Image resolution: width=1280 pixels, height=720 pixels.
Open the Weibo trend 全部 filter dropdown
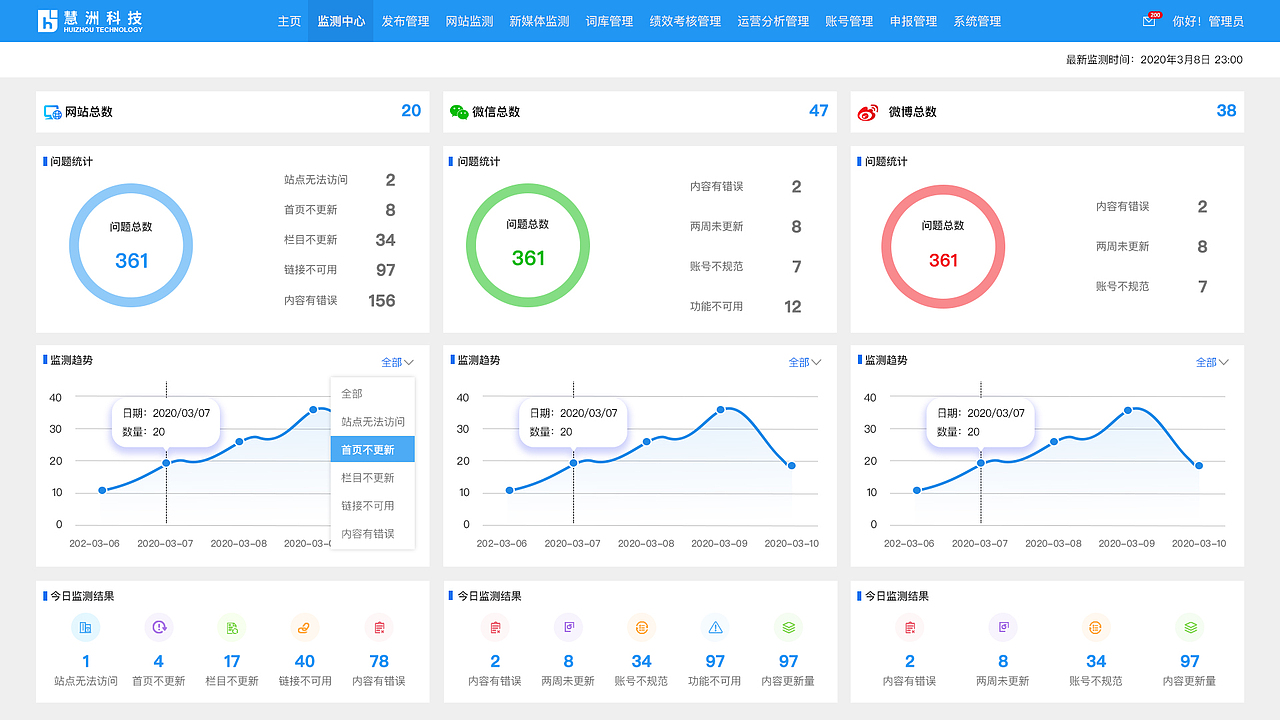pyautogui.click(x=1212, y=362)
